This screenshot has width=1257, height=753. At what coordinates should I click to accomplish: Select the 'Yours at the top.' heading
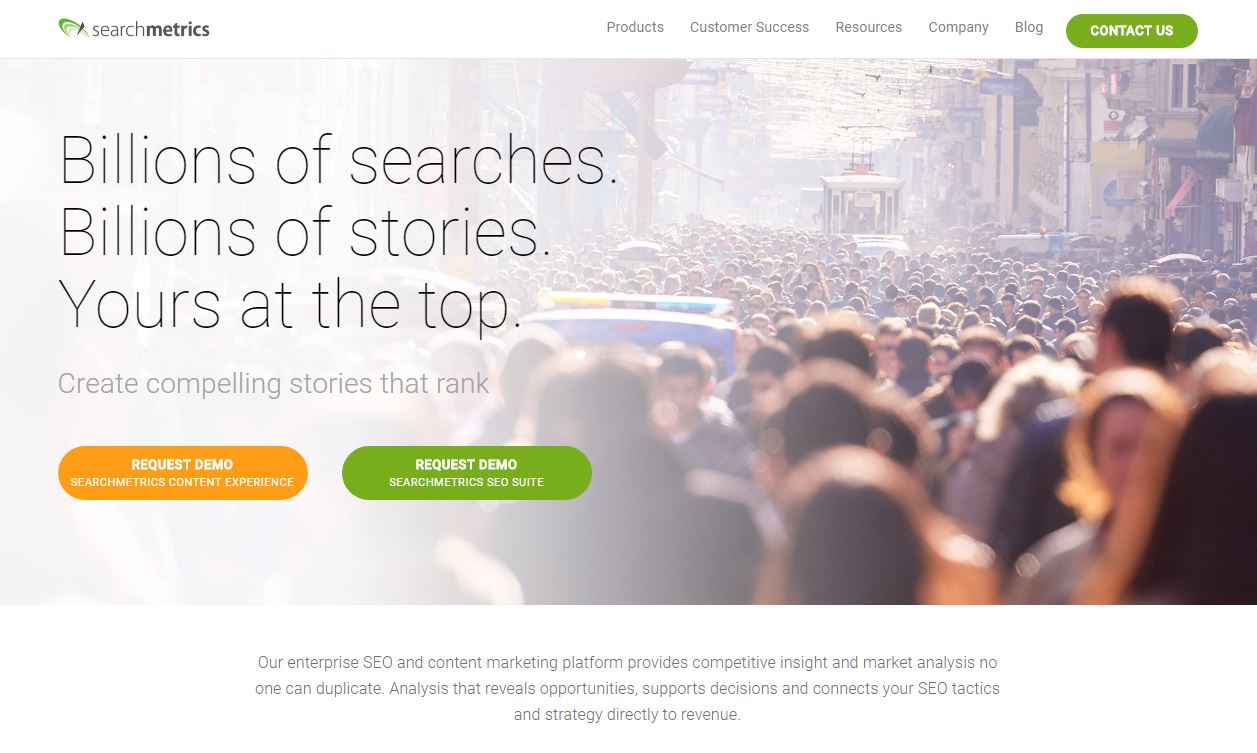tap(290, 304)
